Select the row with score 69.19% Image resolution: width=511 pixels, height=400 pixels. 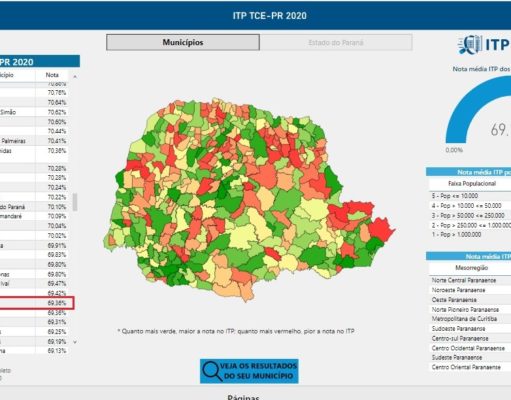(34, 341)
